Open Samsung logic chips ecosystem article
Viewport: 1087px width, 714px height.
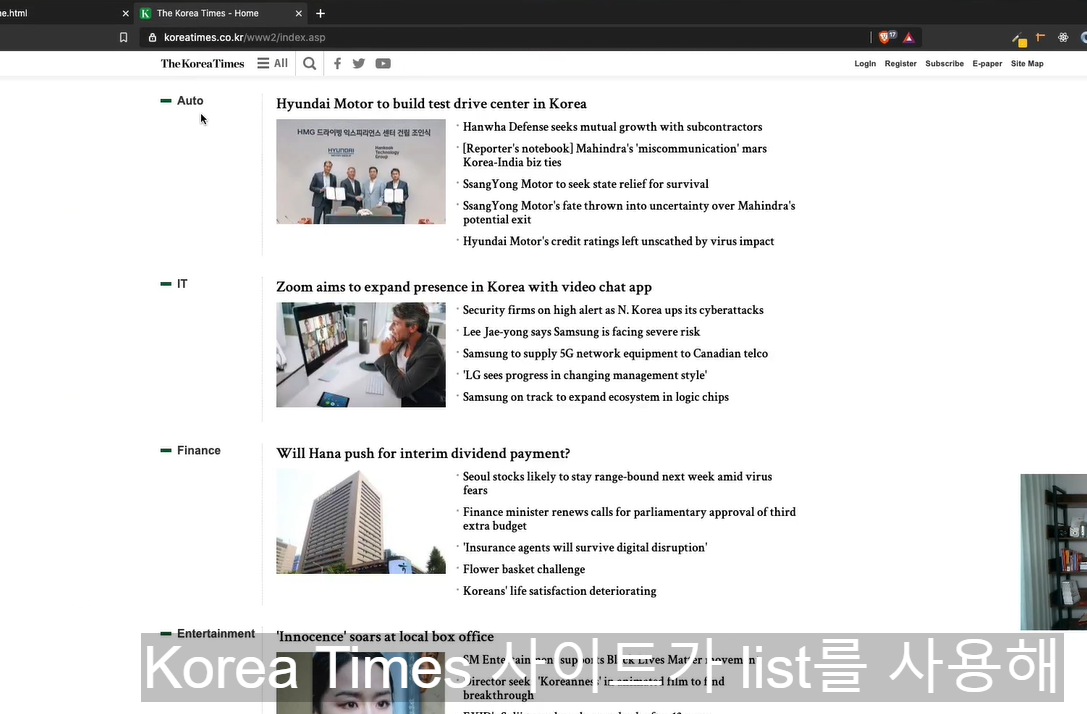595,397
